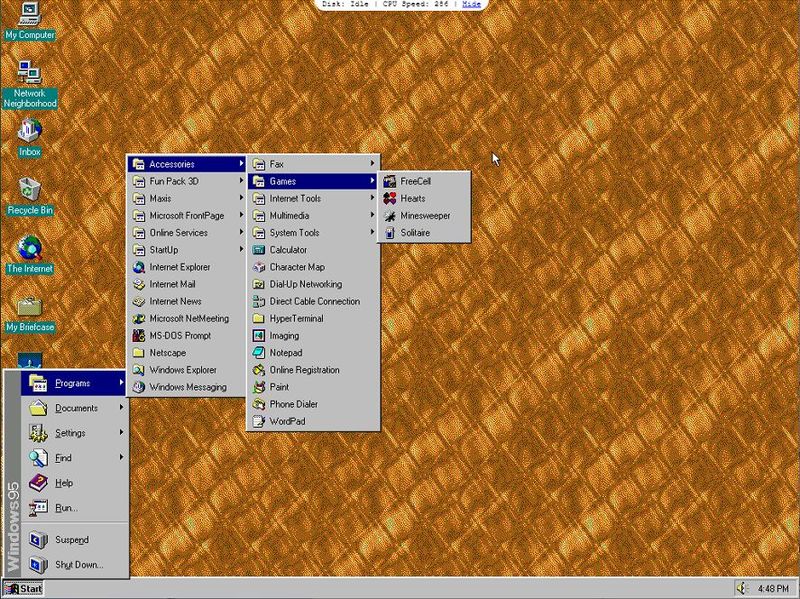Expand the Online Services group

point(187,233)
